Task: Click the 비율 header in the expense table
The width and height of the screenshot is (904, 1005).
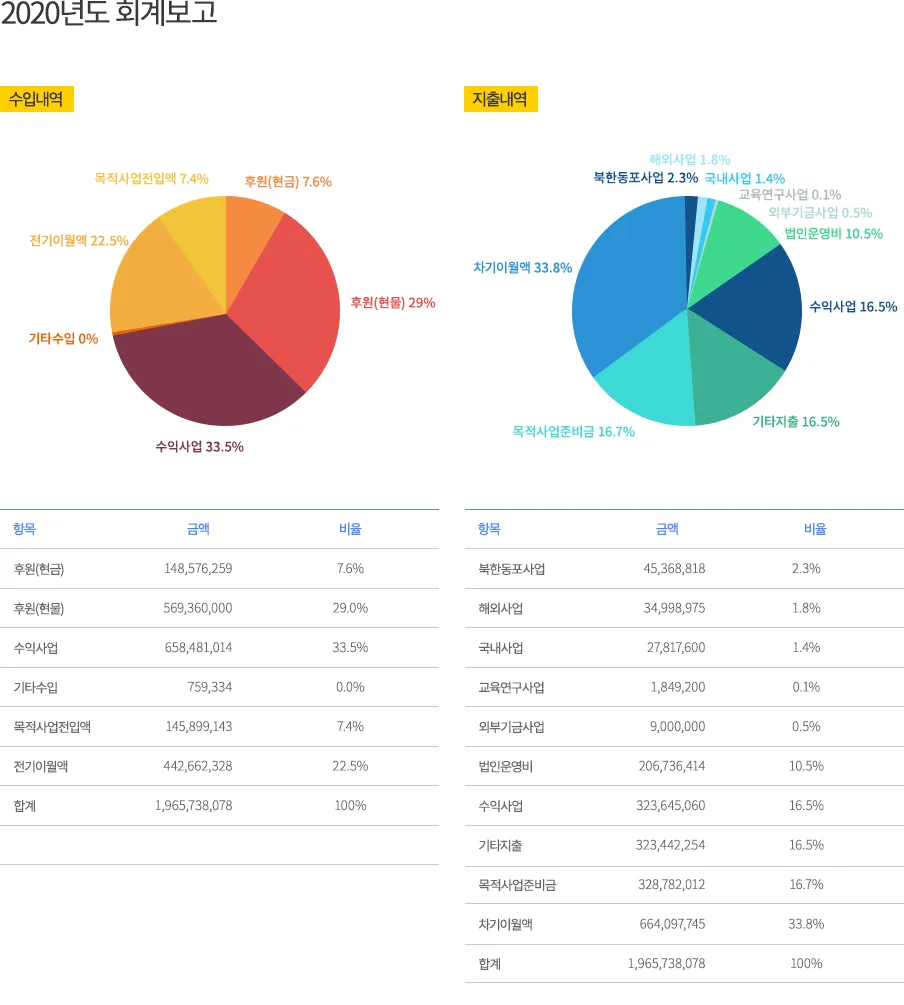Action: (x=816, y=529)
